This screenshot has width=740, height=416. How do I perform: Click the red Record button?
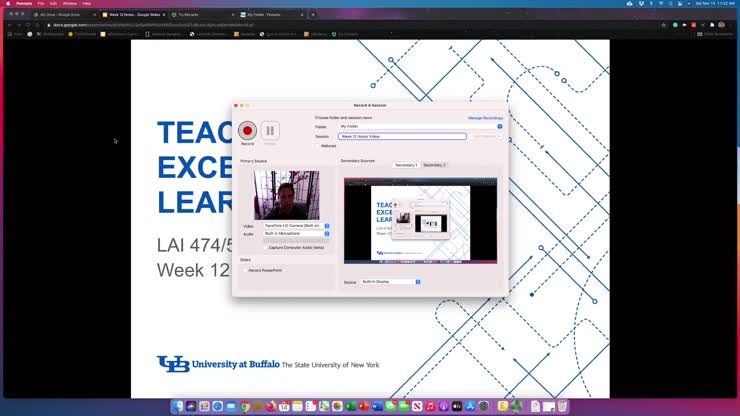point(247,131)
